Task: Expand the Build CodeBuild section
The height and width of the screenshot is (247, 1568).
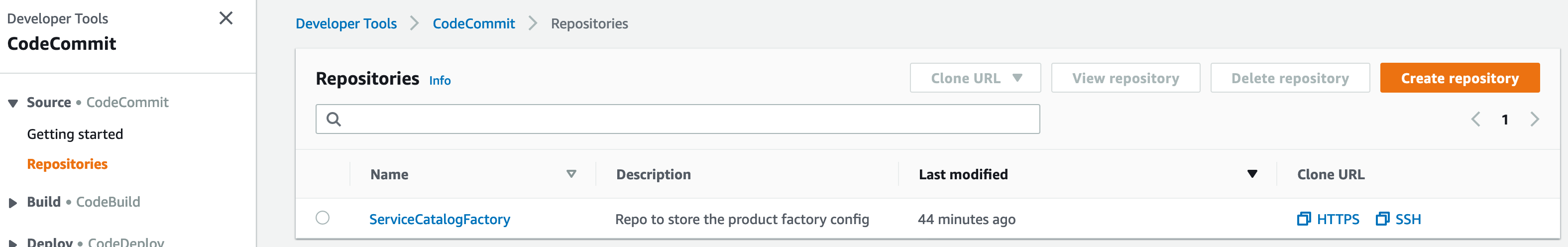Action: pyautogui.click(x=13, y=203)
